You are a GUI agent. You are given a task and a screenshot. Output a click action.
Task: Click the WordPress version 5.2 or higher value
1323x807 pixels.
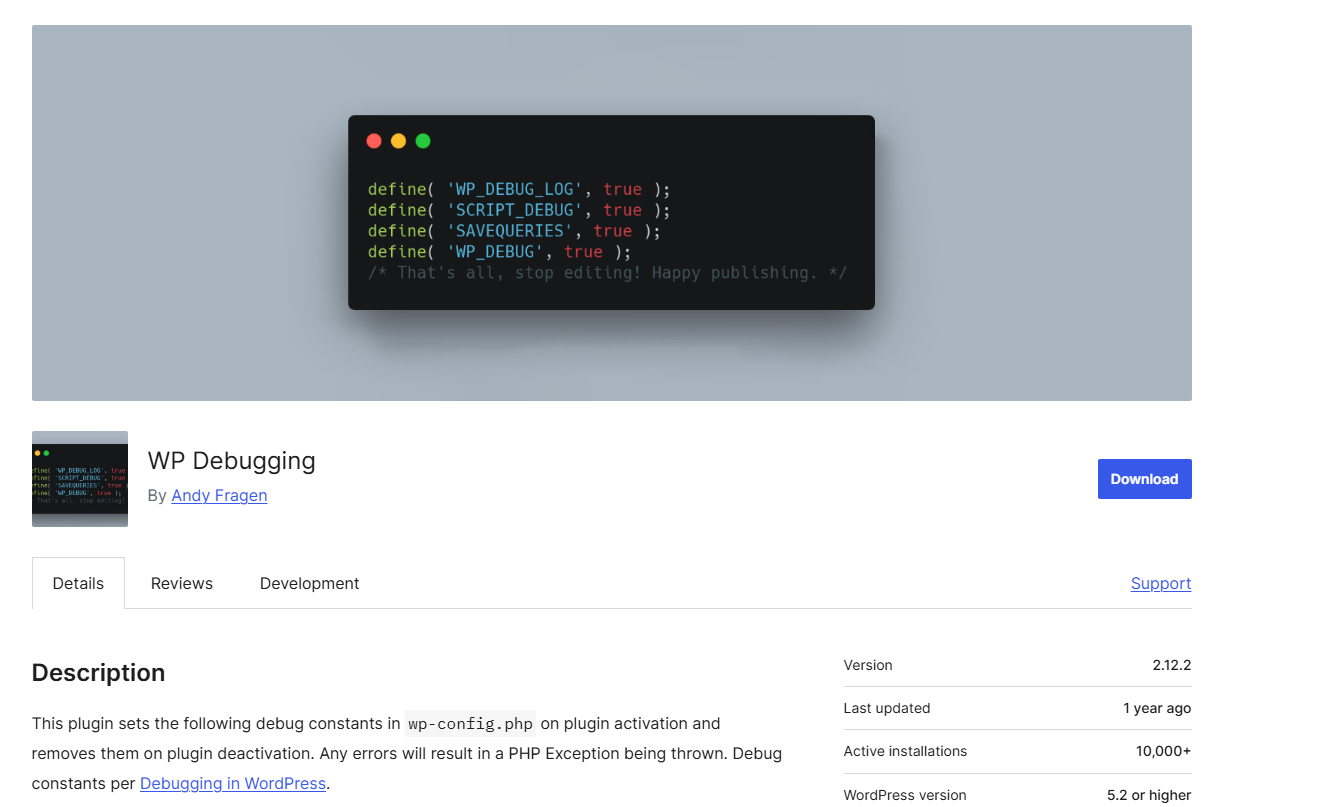click(x=1148, y=795)
